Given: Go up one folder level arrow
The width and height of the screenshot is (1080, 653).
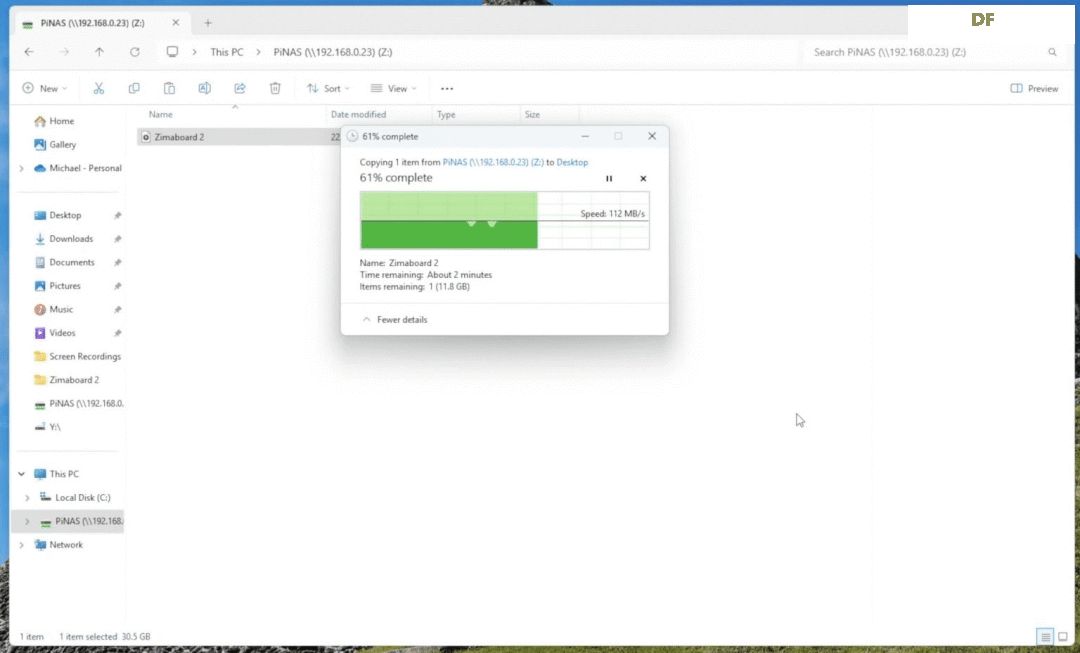Looking at the screenshot, I should [99, 52].
